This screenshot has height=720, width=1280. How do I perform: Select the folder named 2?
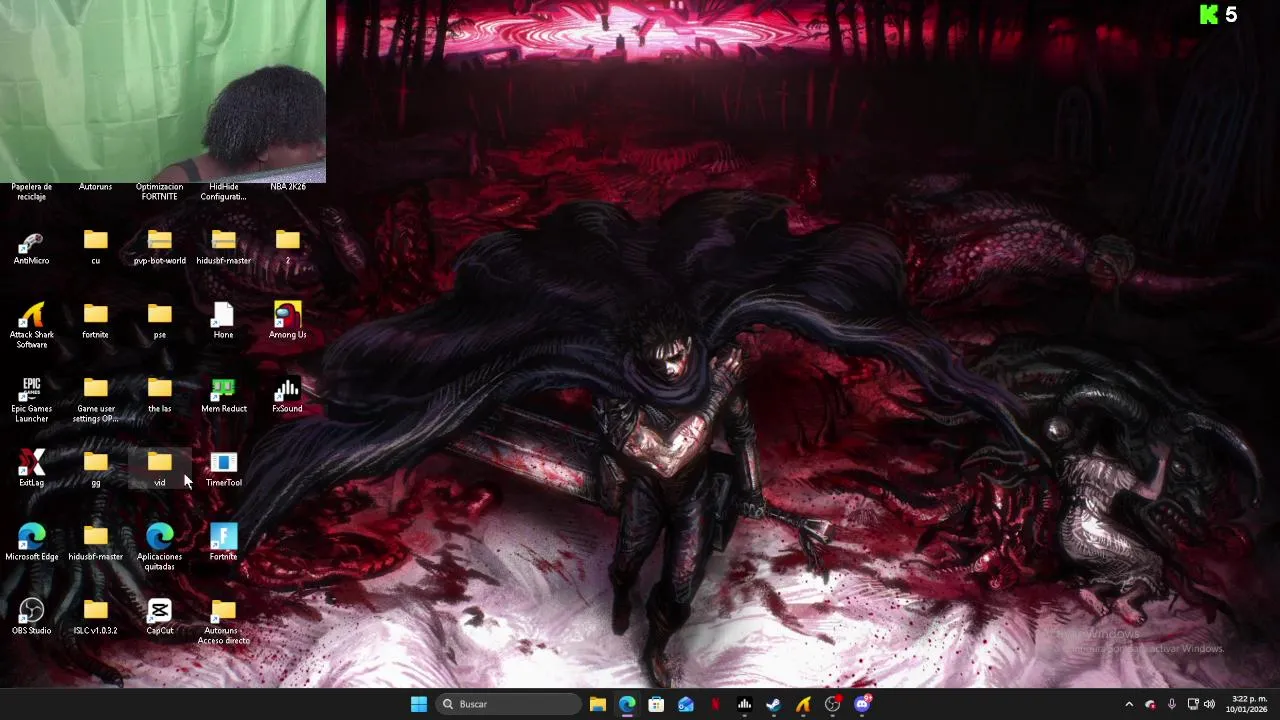(x=287, y=247)
